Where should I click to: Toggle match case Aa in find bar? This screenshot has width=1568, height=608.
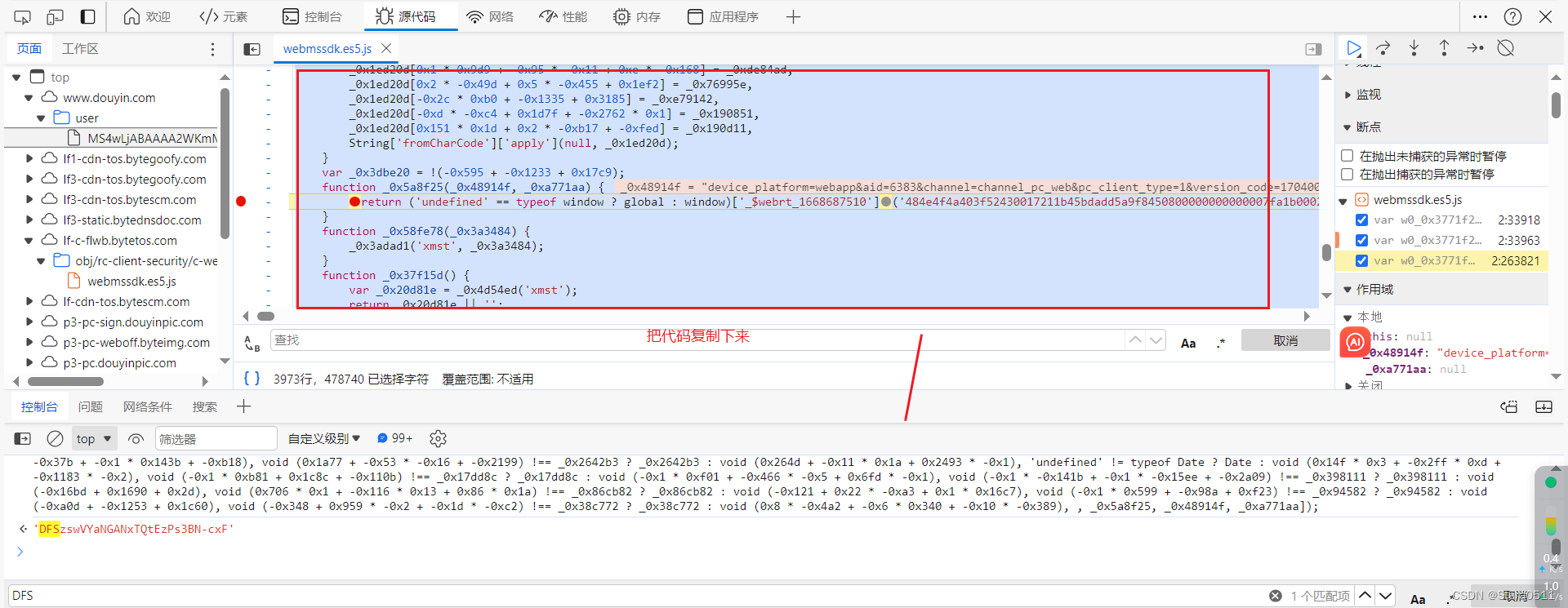pos(1188,344)
